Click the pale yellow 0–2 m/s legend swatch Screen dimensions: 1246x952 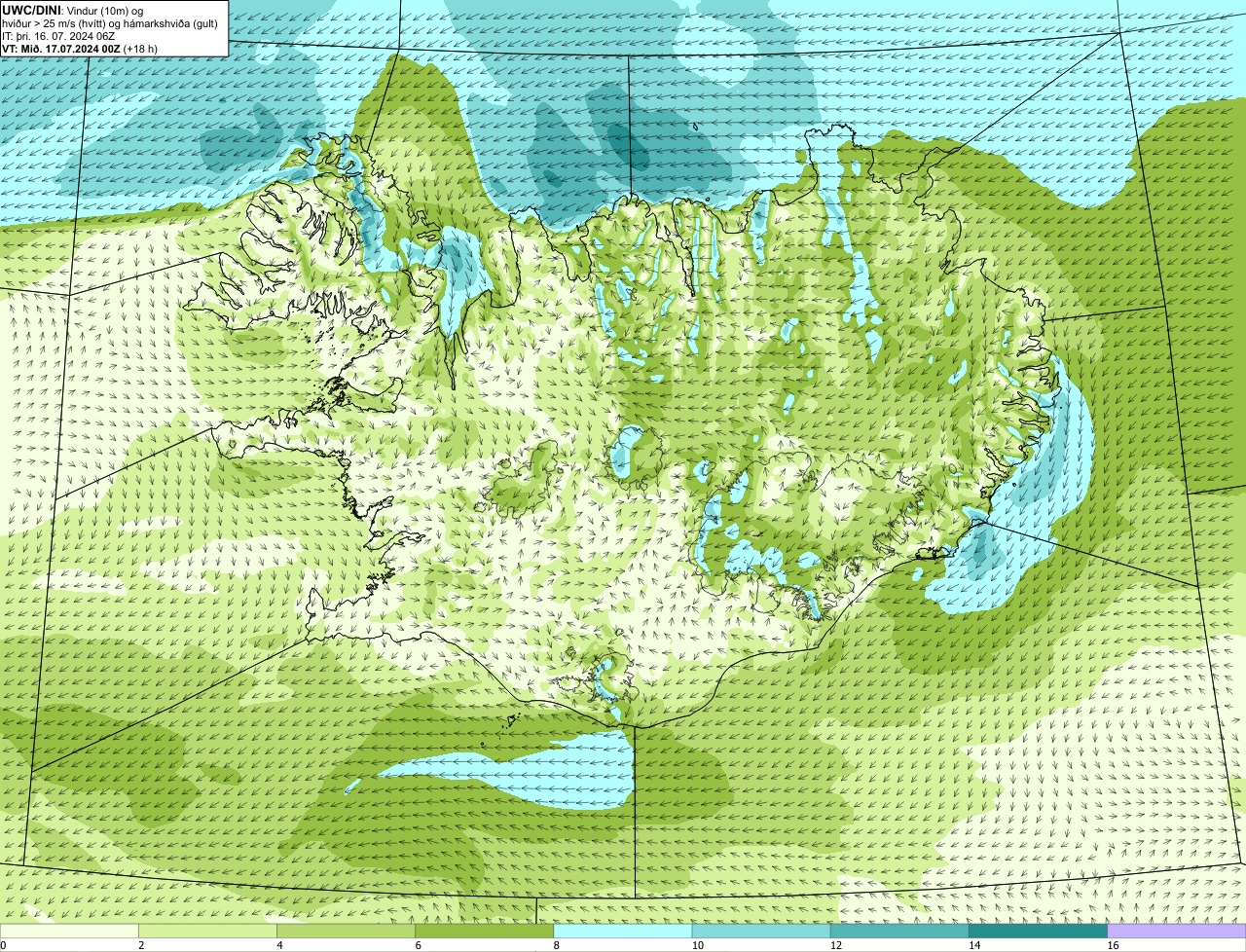(69, 932)
